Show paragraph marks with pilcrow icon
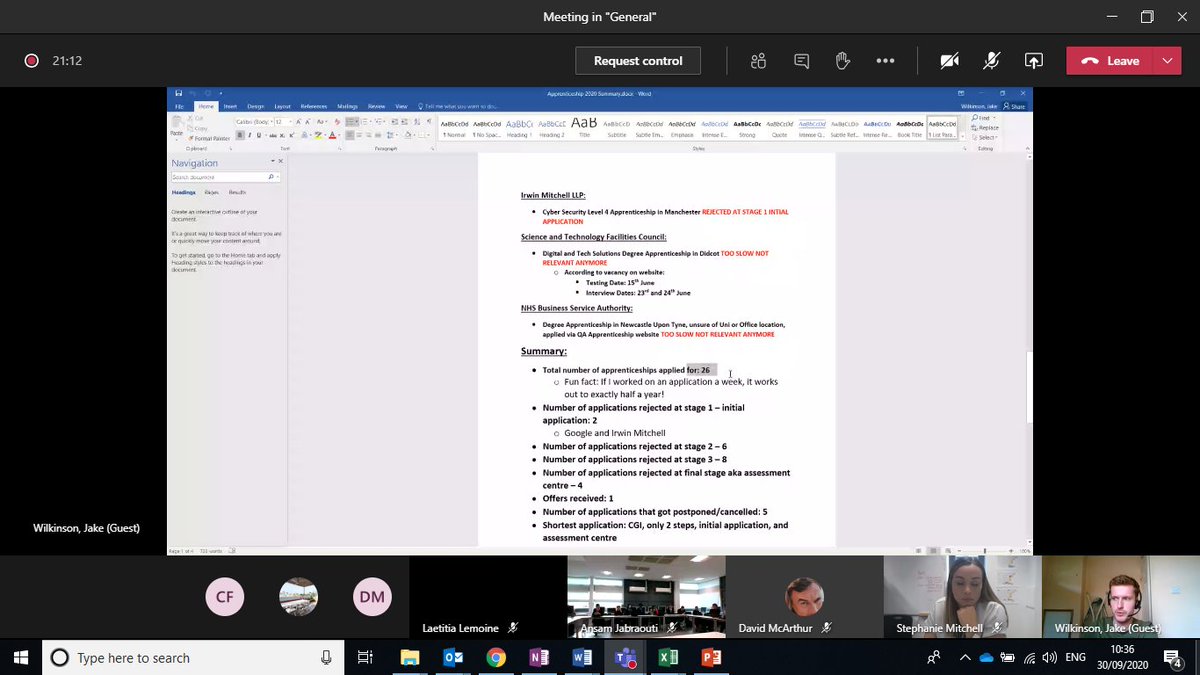Image resolution: width=1200 pixels, height=675 pixels. click(429, 122)
